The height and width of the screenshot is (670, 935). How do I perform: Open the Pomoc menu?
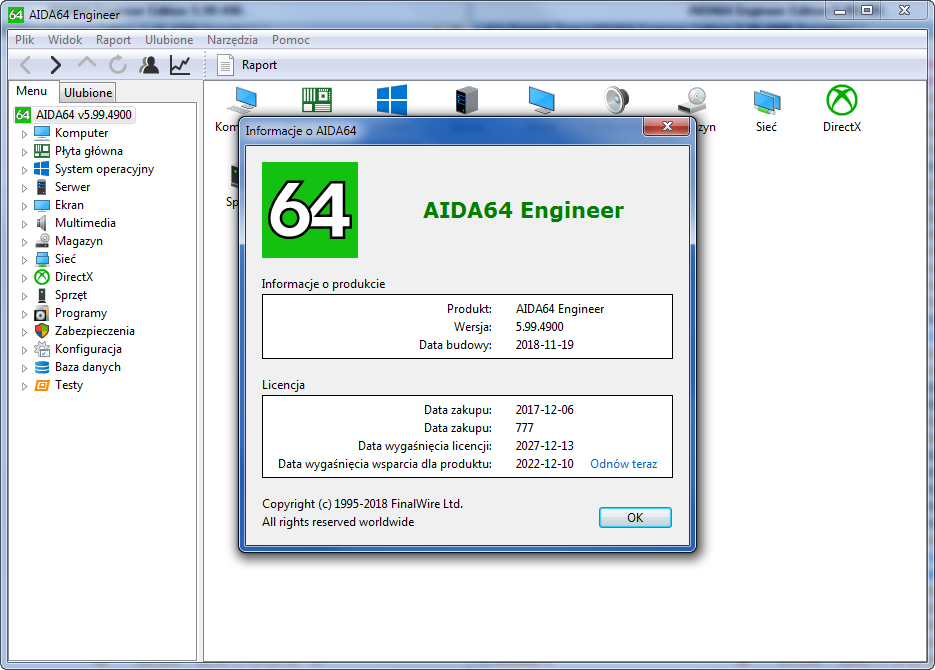click(x=290, y=40)
